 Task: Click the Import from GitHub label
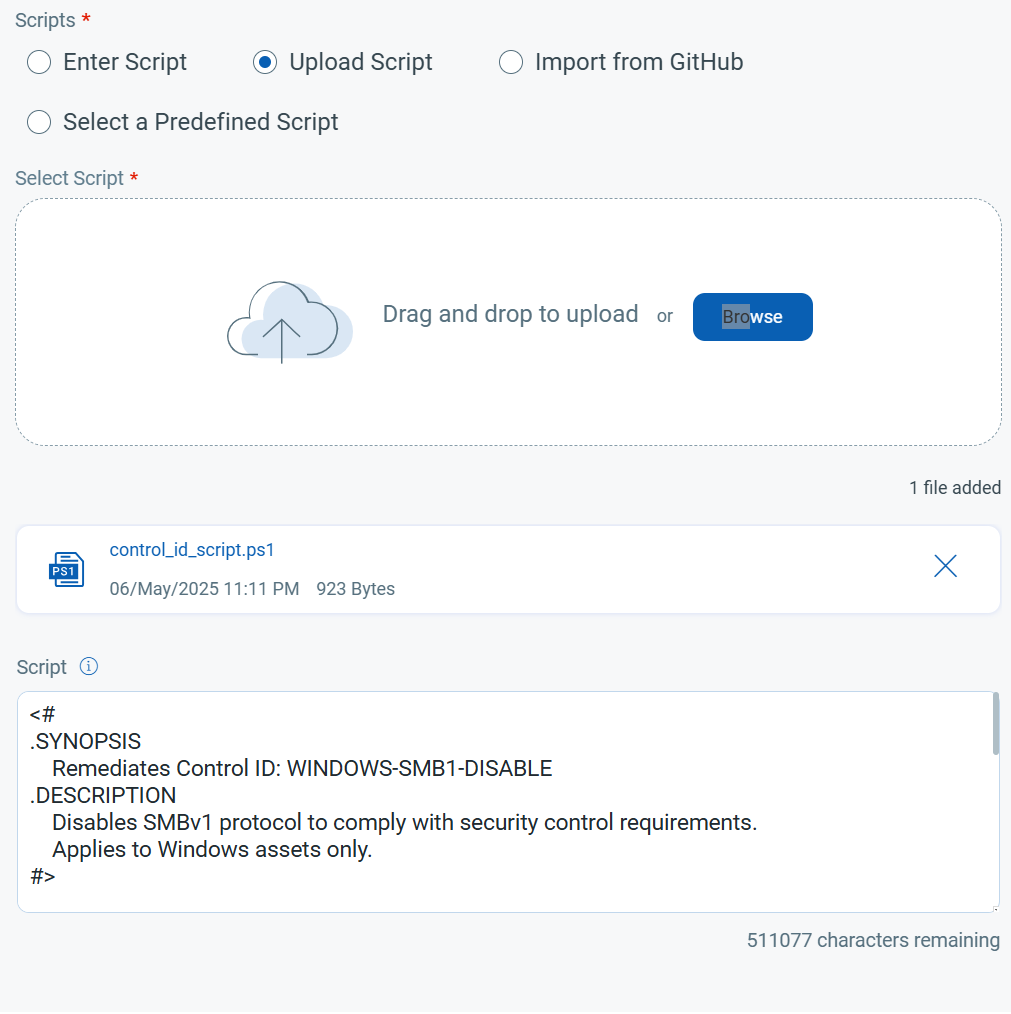639,62
